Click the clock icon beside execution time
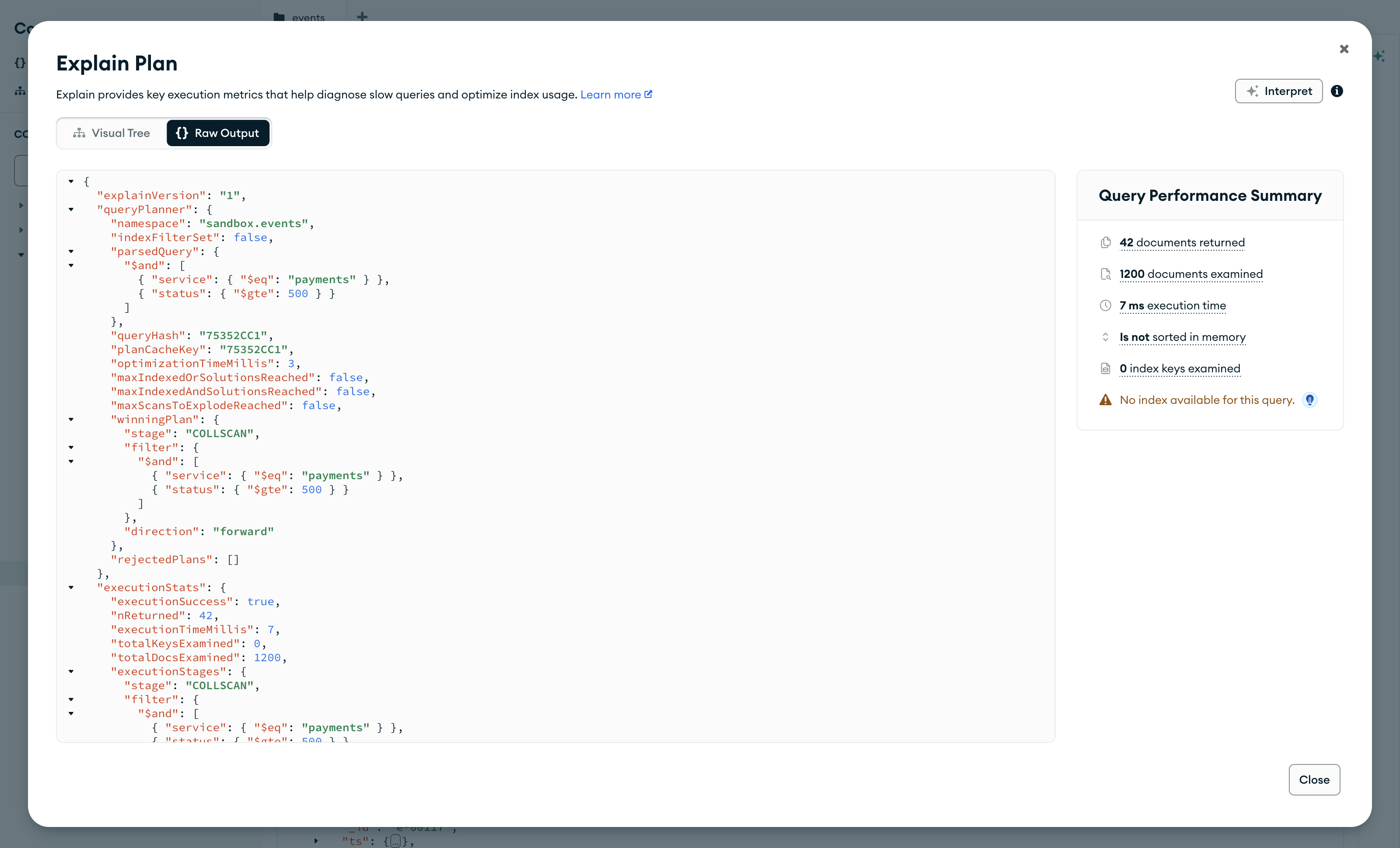Viewport: 1400px width, 848px height. click(x=1105, y=306)
